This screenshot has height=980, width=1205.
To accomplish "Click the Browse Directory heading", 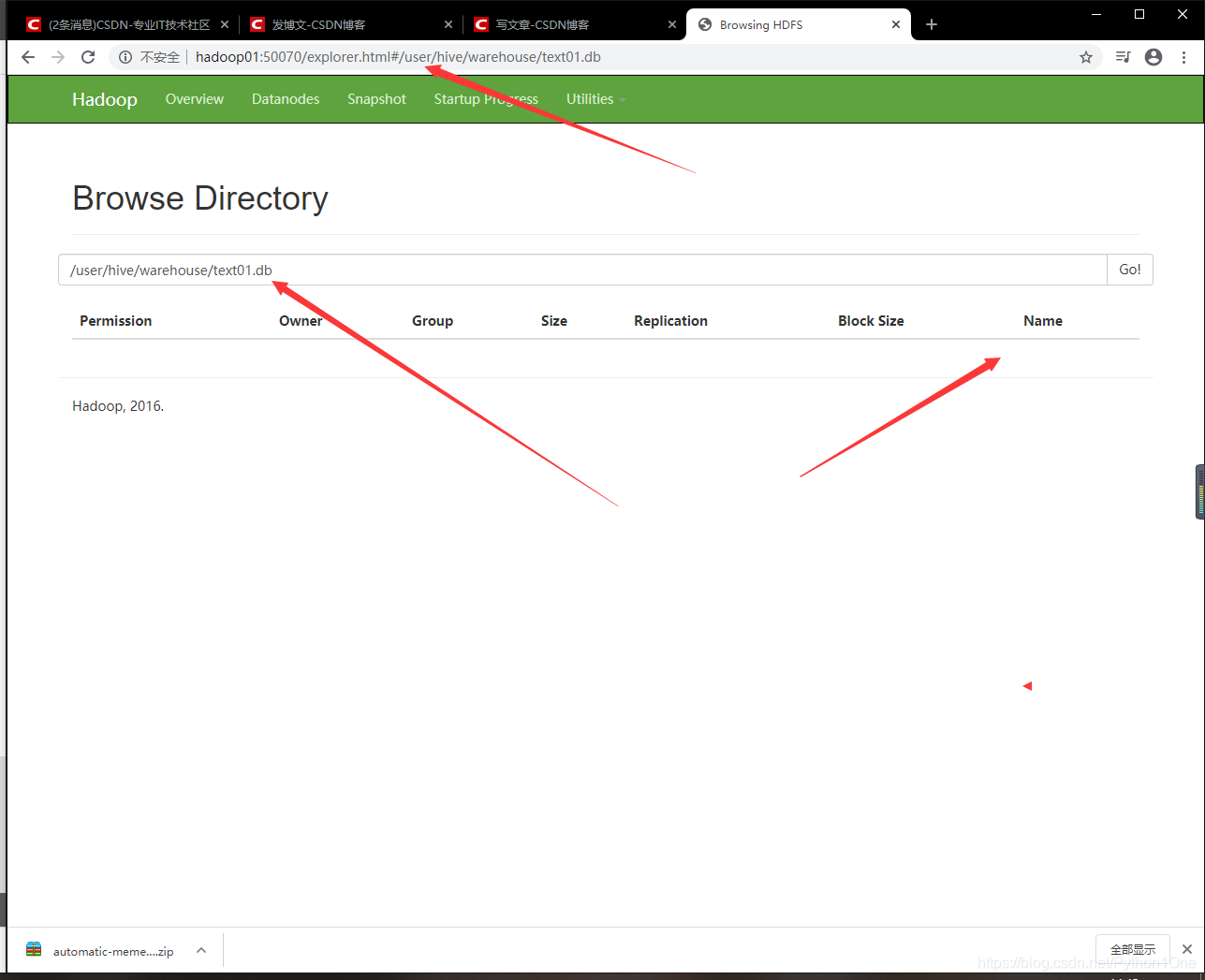I will [x=200, y=198].
